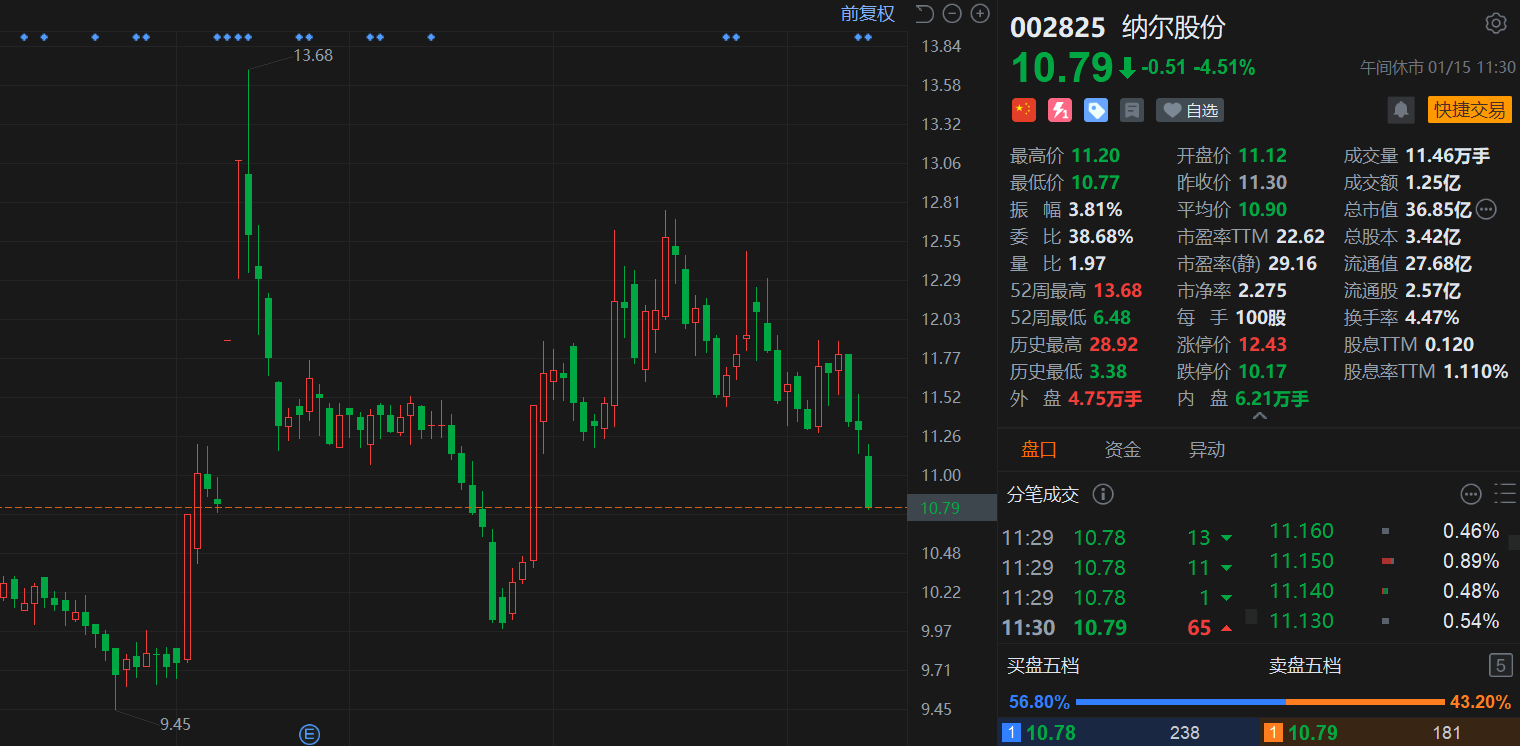Zoom out the K-line chart
Viewport: 1520px width, 746px height.
pyautogui.click(x=952, y=14)
